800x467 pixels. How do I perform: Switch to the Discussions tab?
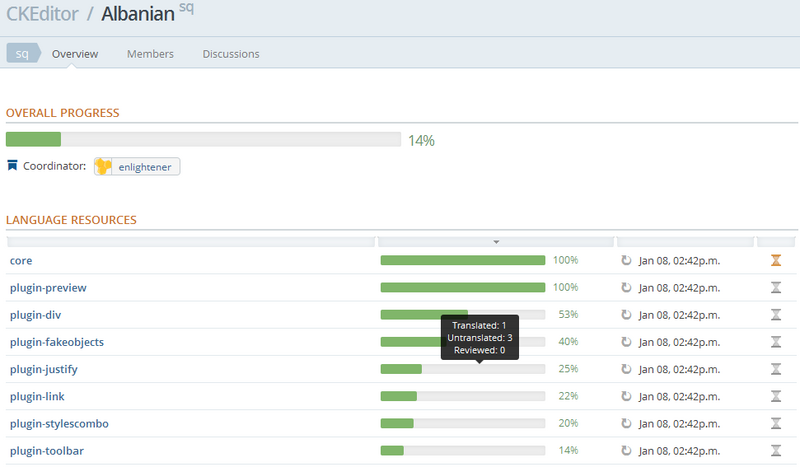click(x=231, y=54)
